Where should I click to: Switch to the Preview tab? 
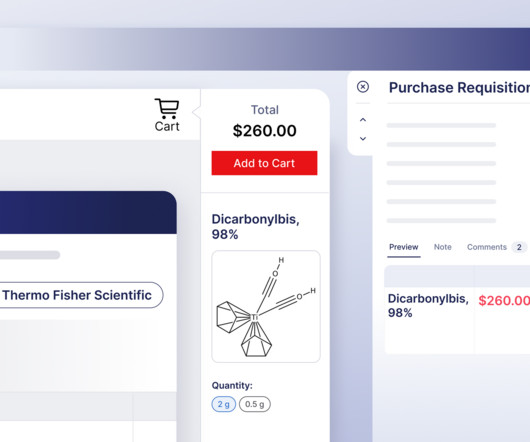[404, 247]
